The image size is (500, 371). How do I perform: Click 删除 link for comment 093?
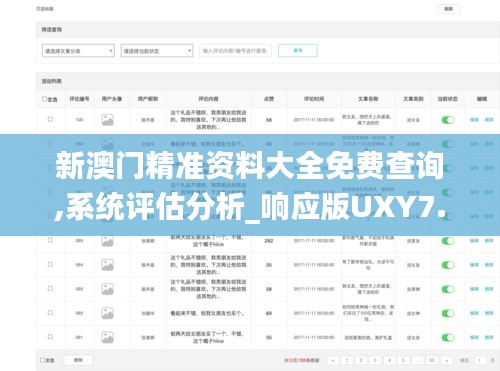489,289
